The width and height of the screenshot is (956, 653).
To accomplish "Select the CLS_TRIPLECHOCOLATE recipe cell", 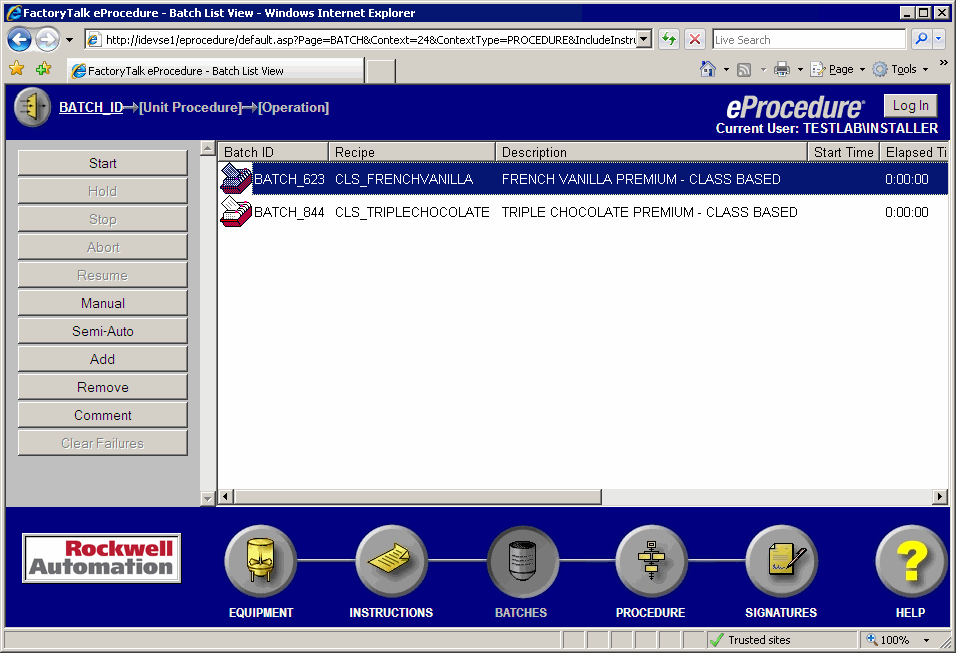I will [x=412, y=212].
